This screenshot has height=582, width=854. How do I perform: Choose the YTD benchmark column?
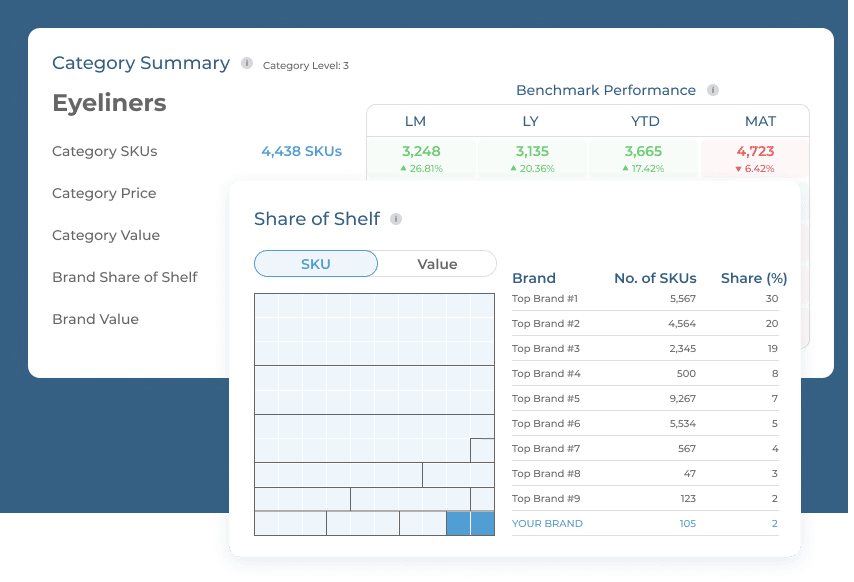pos(645,121)
